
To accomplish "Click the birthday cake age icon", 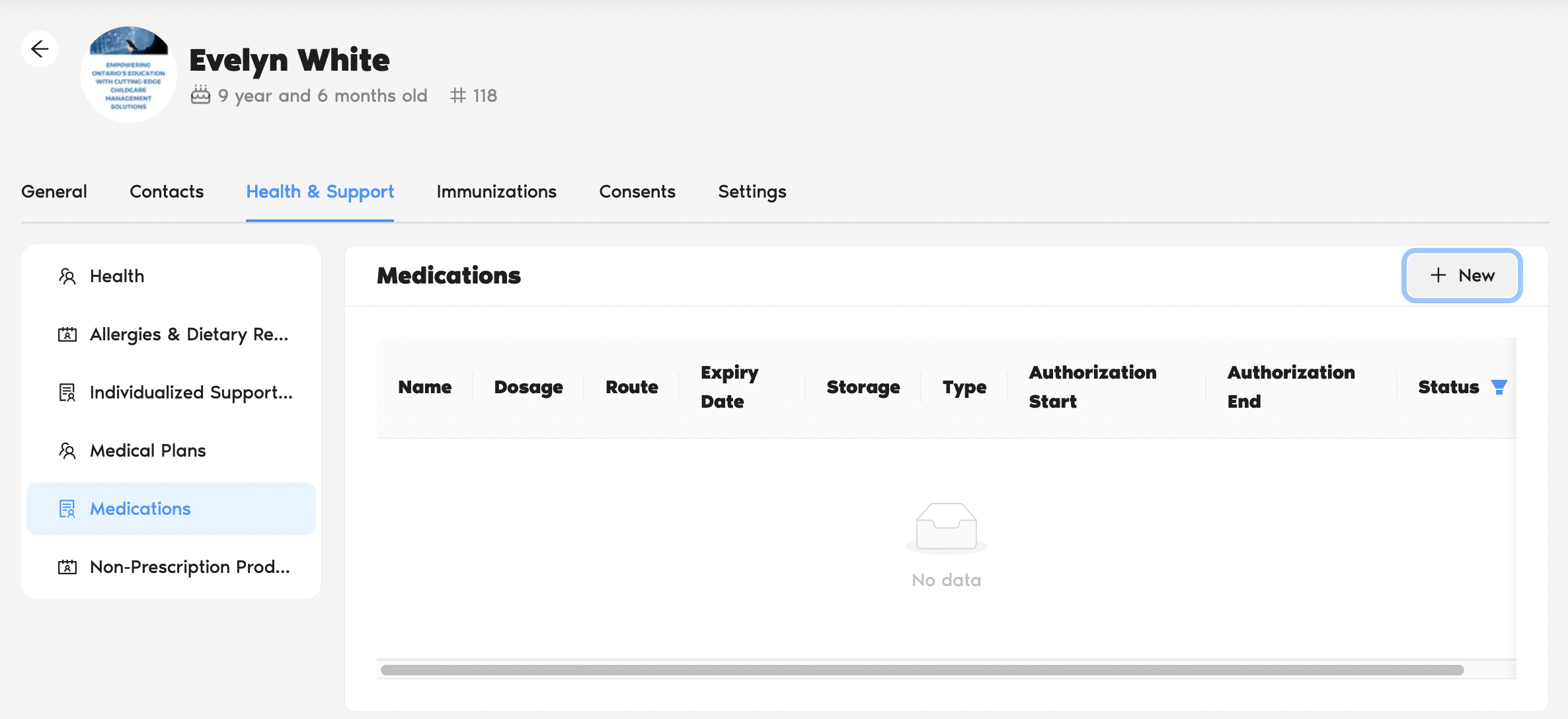I will (x=200, y=95).
